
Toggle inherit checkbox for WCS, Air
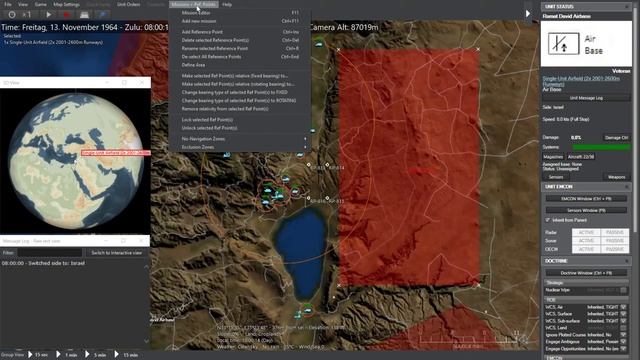[x=623, y=307]
